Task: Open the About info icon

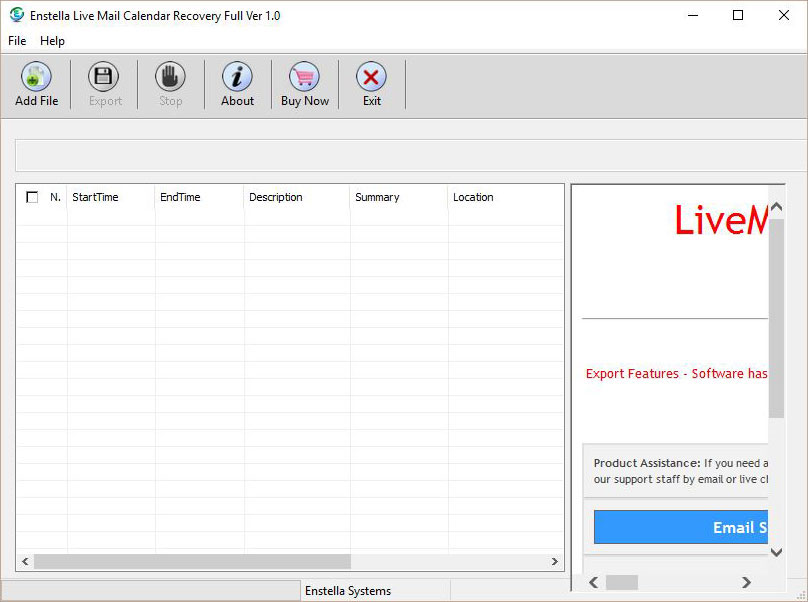Action: [237, 77]
